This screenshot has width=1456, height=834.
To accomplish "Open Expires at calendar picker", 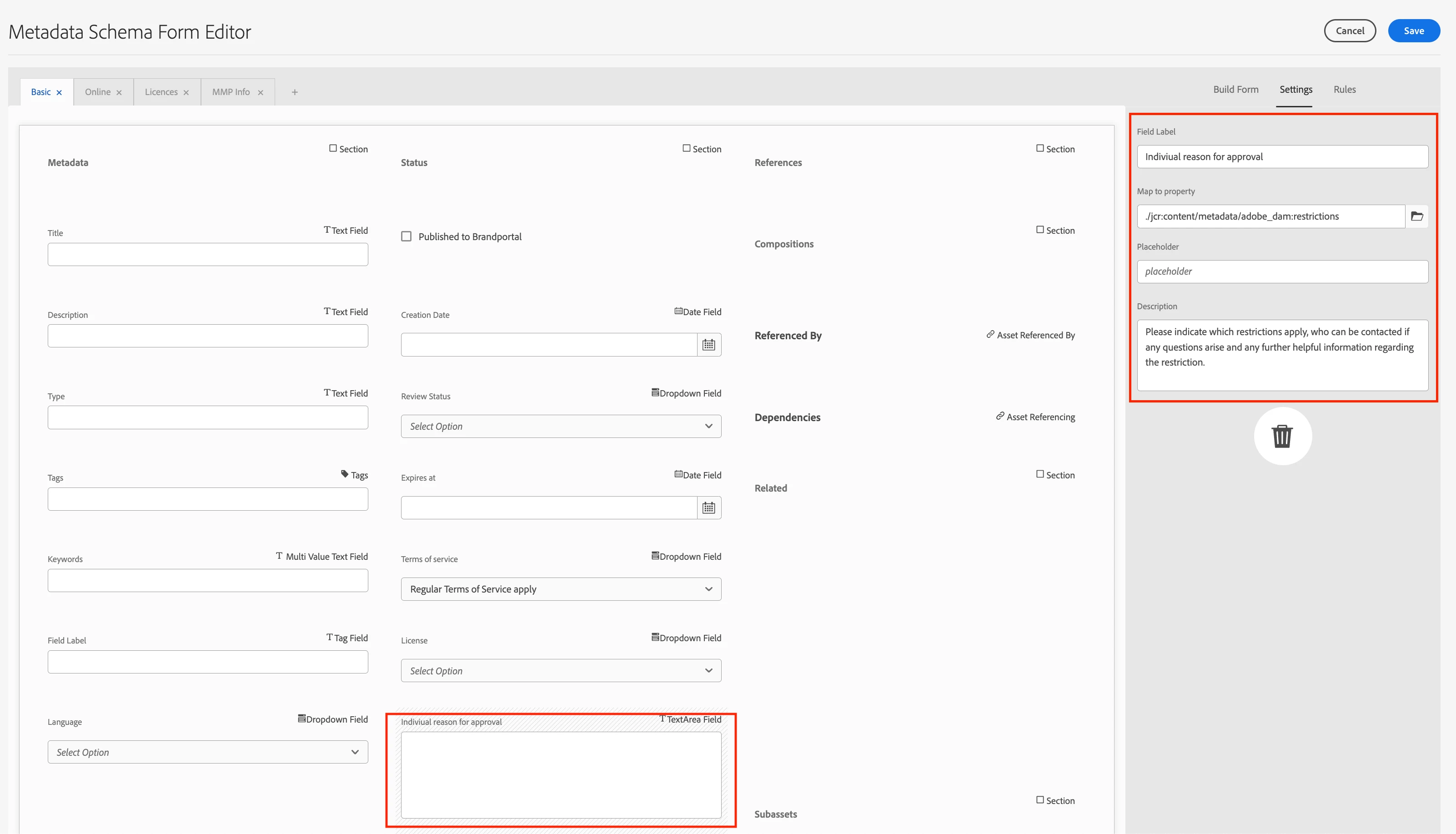I will tap(708, 507).
